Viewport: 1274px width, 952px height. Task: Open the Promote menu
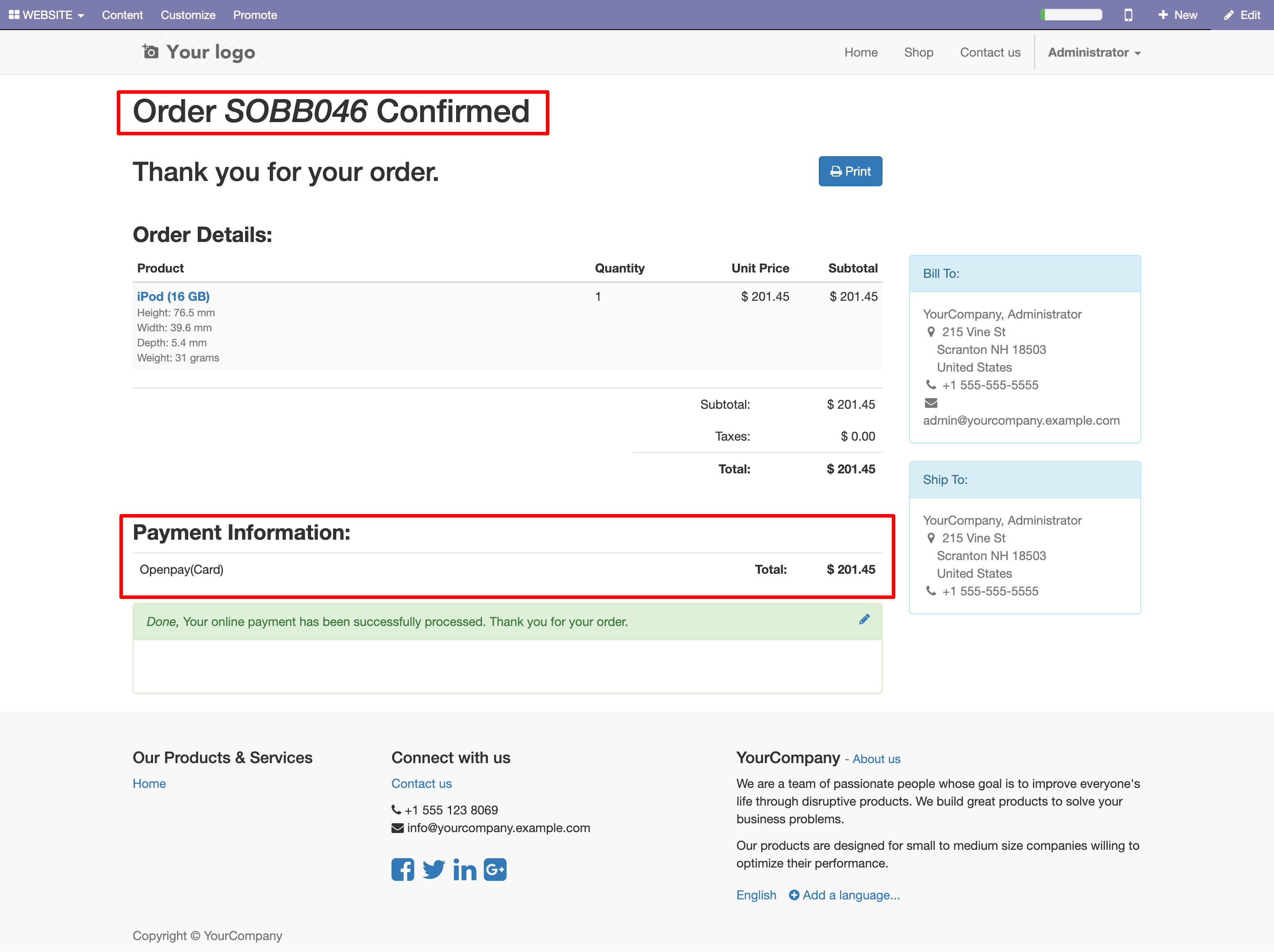coord(255,15)
